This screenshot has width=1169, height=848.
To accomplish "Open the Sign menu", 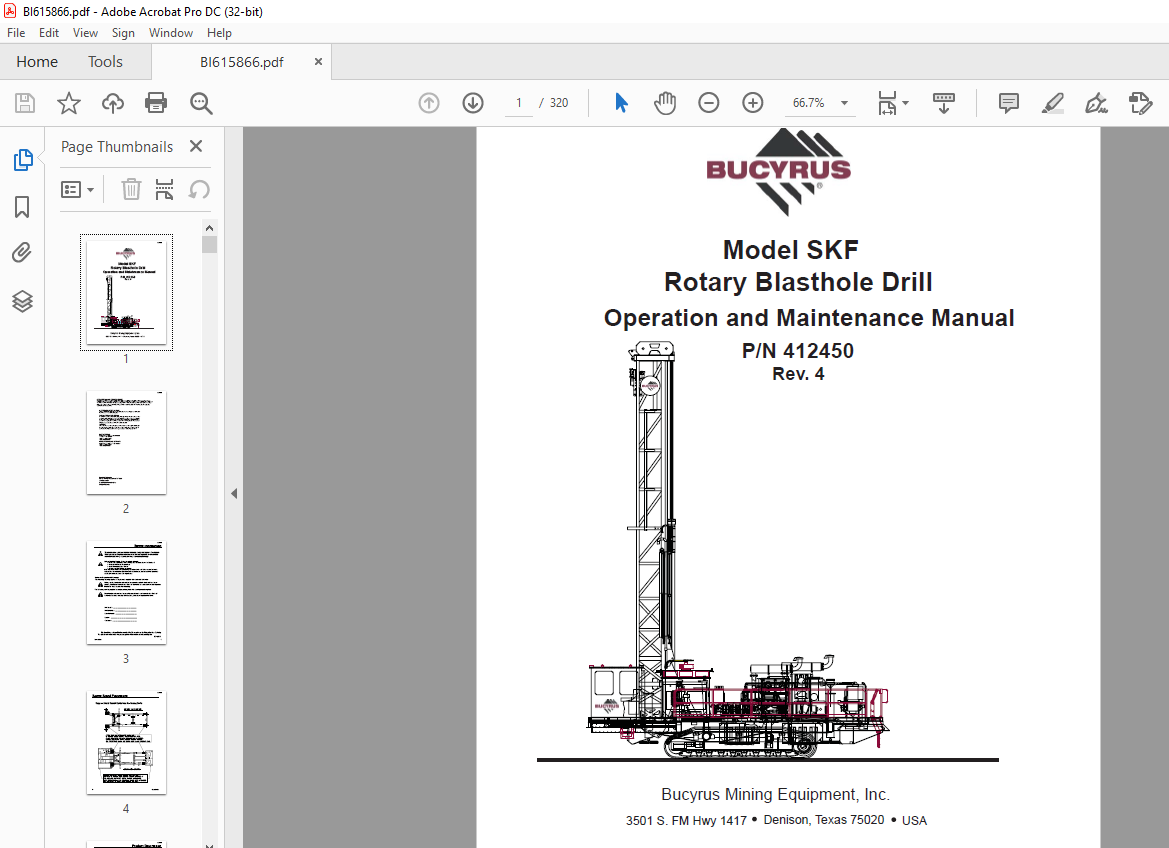I will (x=123, y=33).
